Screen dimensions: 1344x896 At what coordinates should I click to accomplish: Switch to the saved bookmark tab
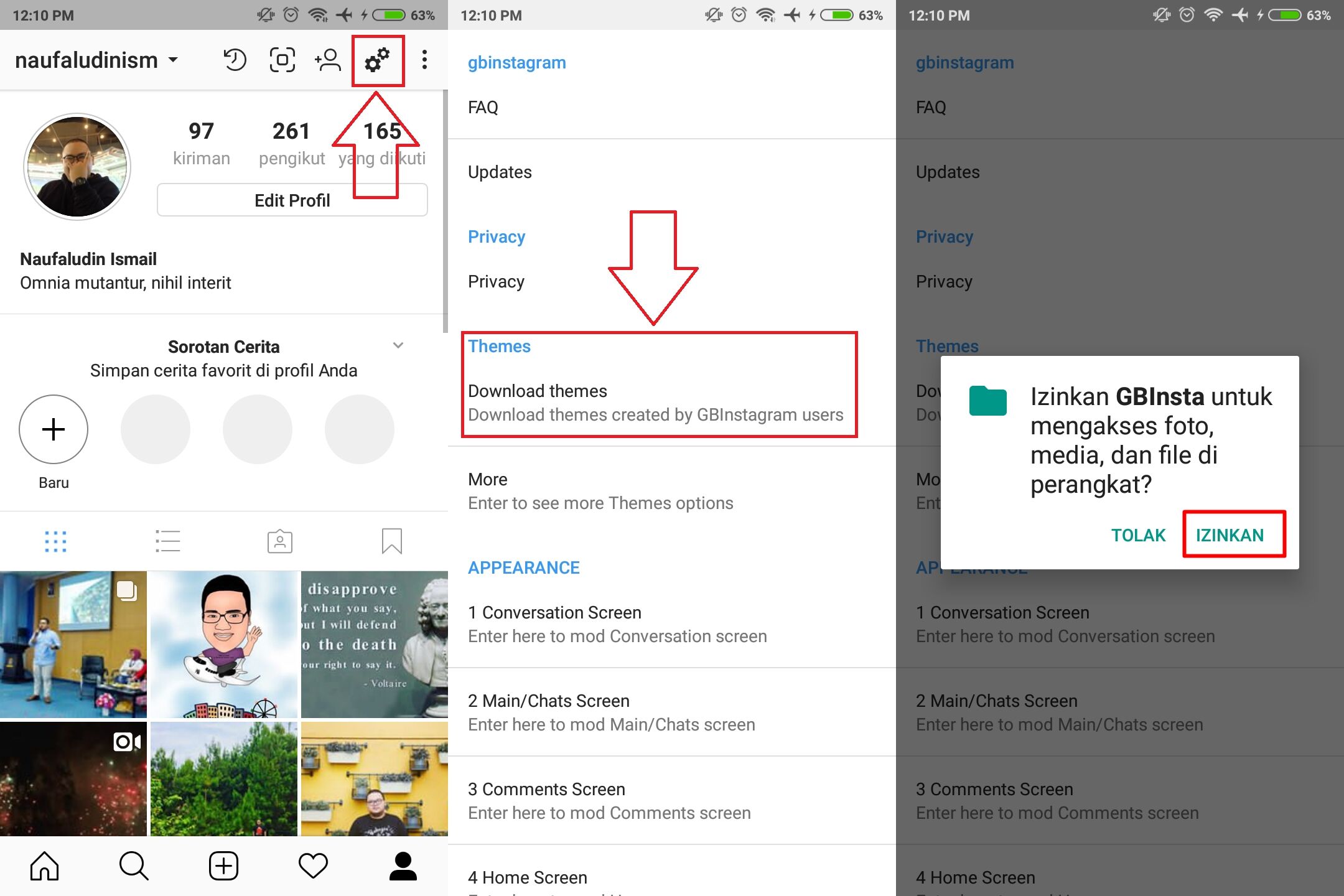[392, 541]
